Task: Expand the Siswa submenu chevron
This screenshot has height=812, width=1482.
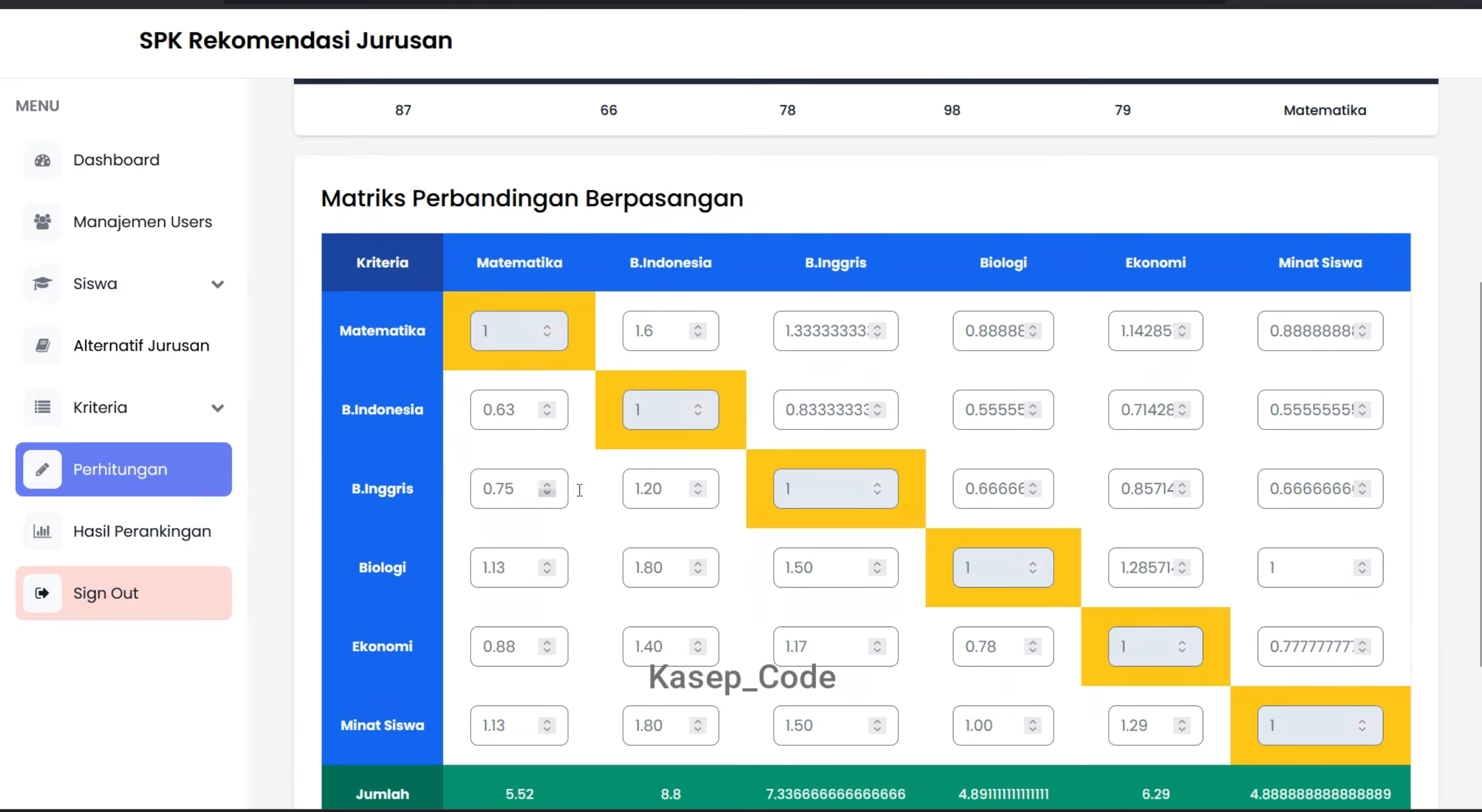Action: tap(217, 284)
